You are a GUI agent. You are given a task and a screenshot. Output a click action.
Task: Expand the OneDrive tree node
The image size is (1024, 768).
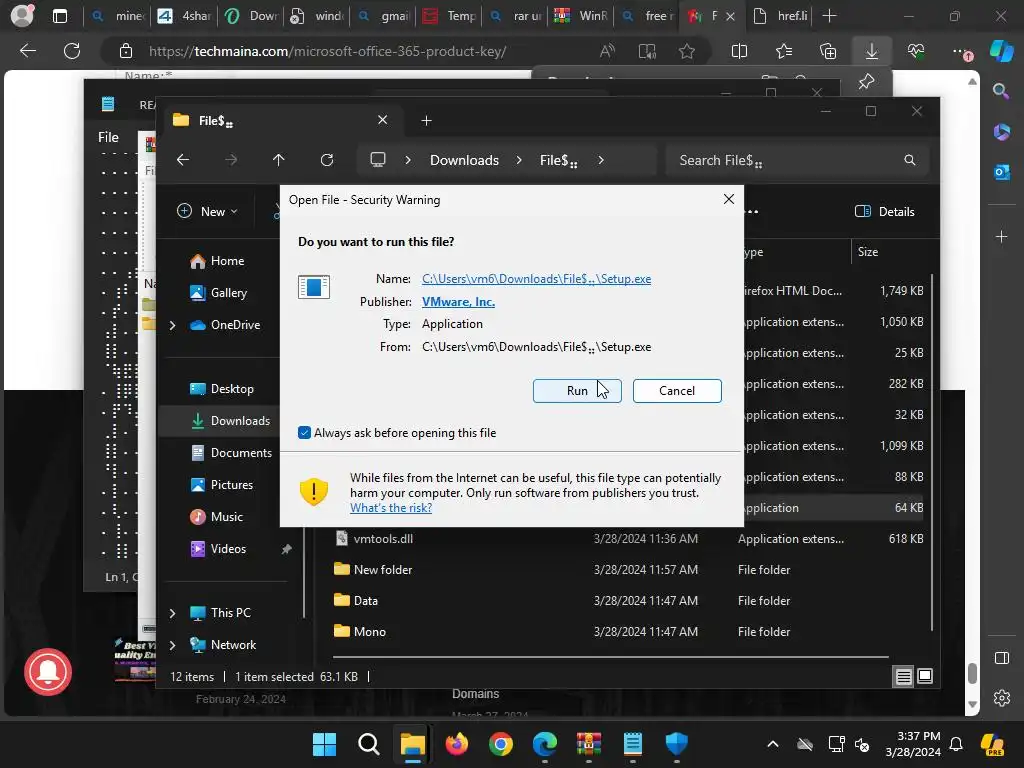(x=172, y=325)
